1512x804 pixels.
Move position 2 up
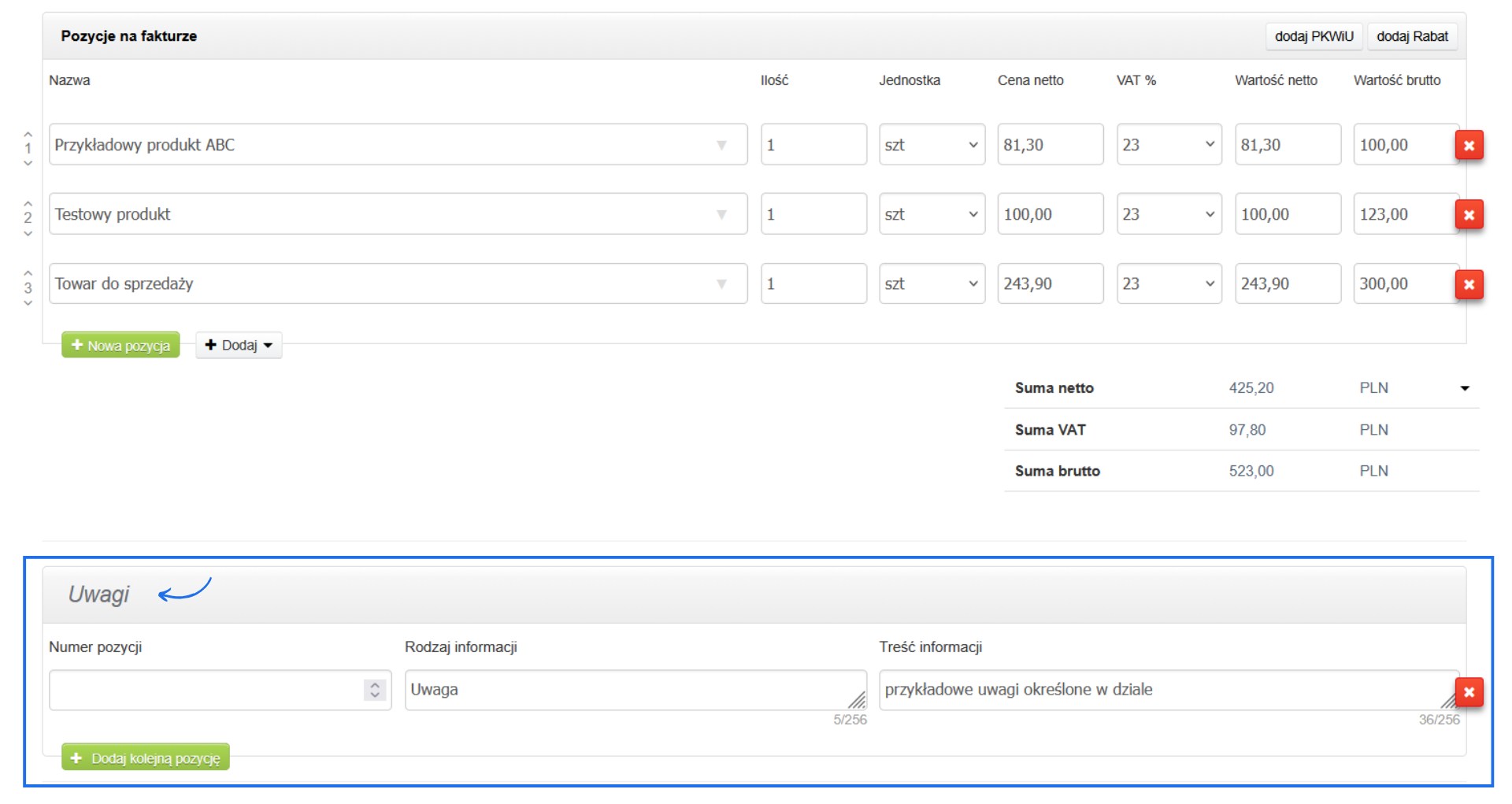[x=28, y=203]
